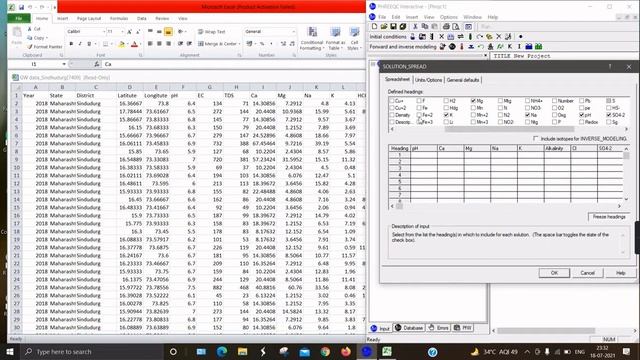Open the dropdown arrow left of TITLE New Project
This screenshot has height=360, width=640.
[x=485, y=56]
